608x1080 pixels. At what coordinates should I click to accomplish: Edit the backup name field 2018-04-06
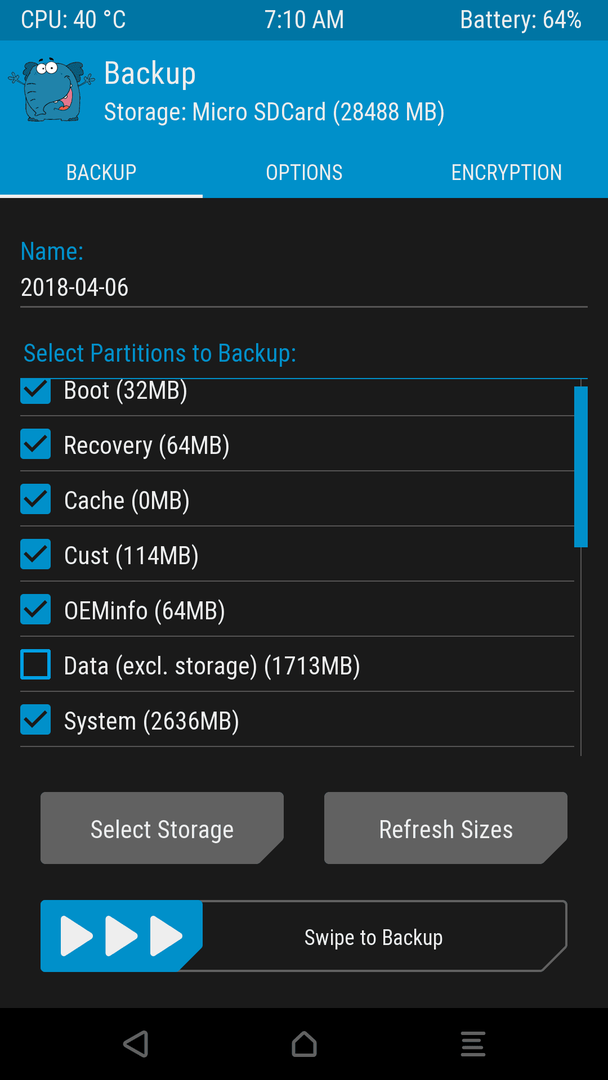coord(304,288)
